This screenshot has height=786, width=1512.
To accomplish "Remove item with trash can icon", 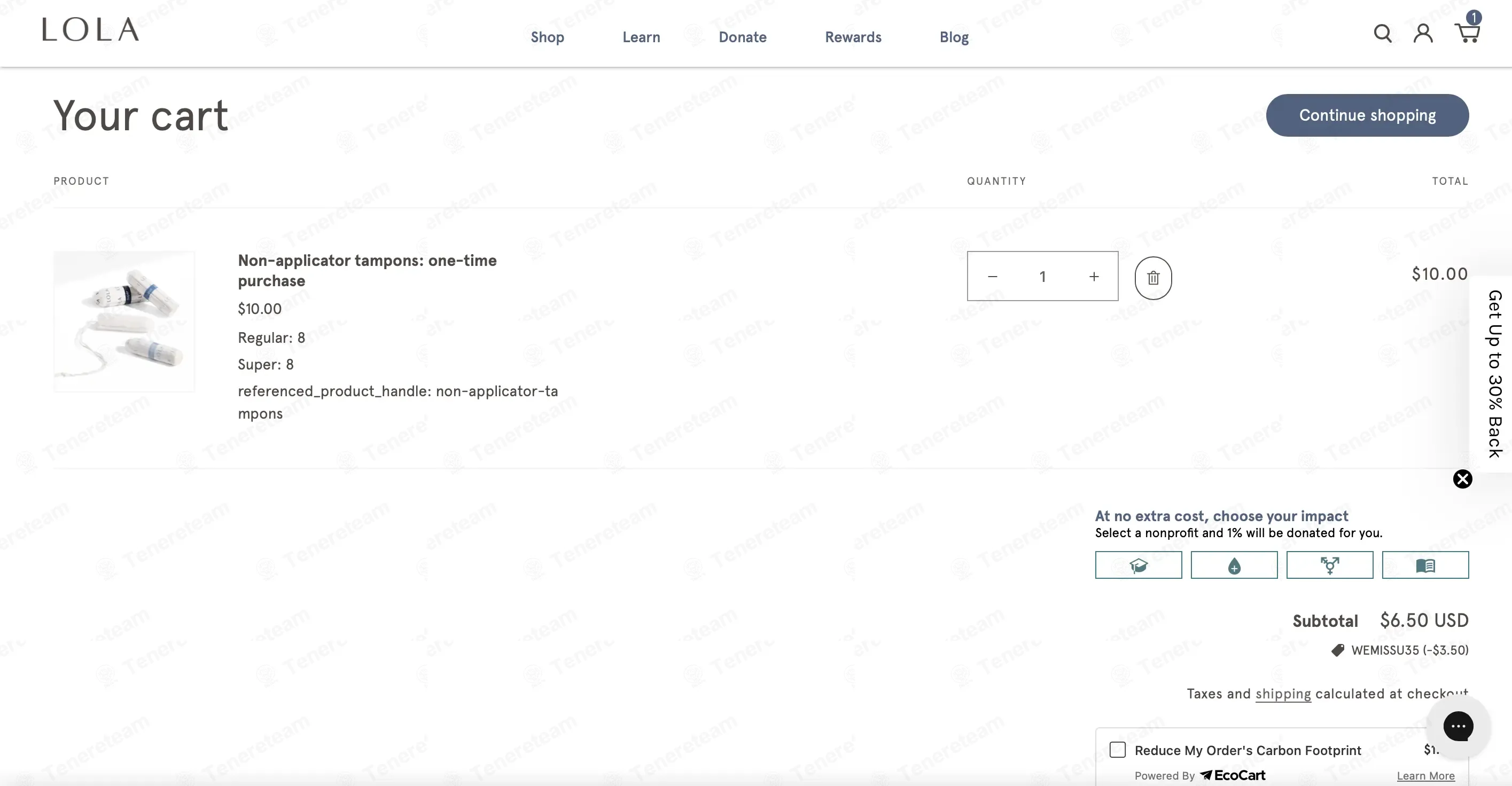I will (1153, 278).
